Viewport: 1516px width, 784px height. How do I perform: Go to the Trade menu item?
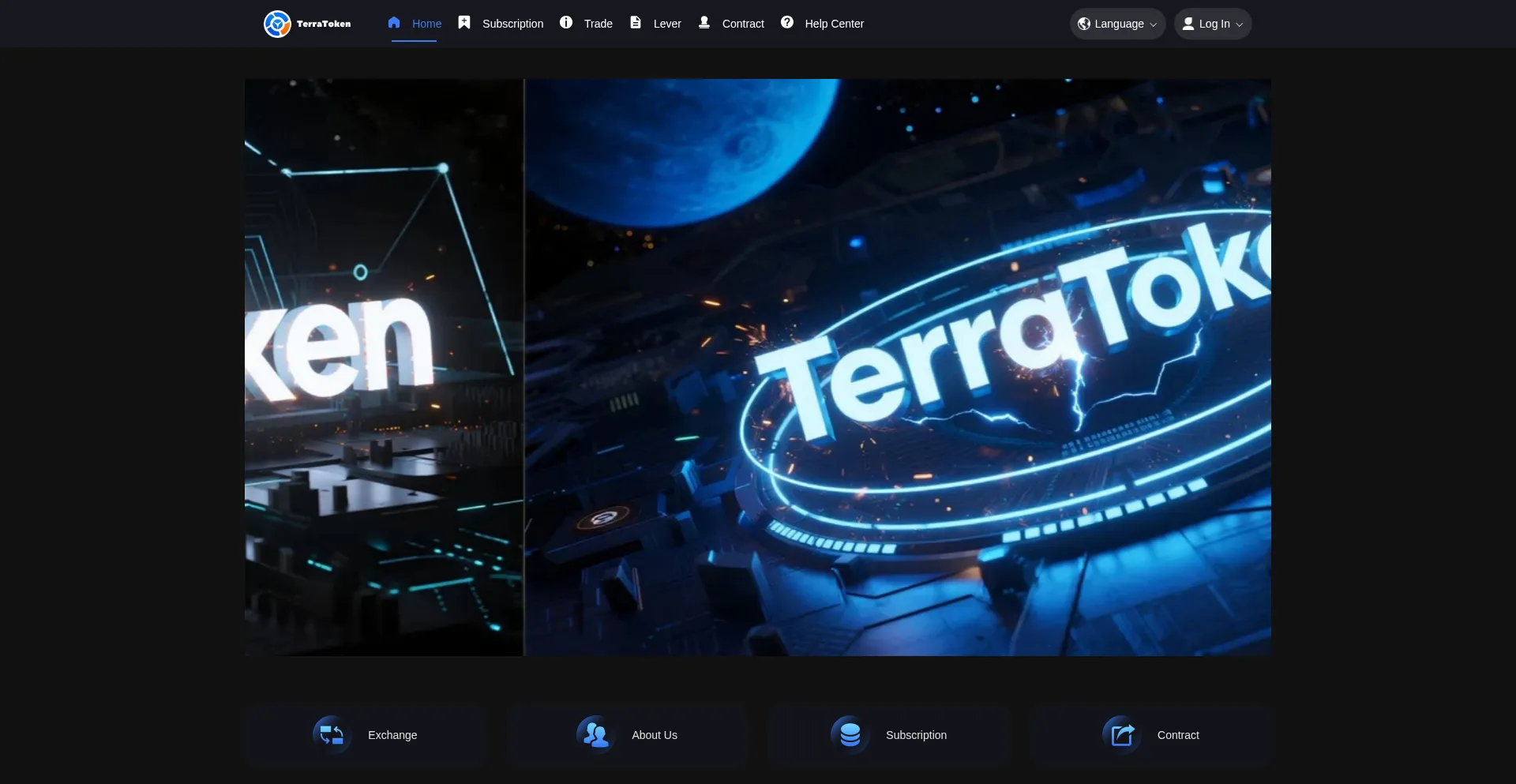[599, 24]
